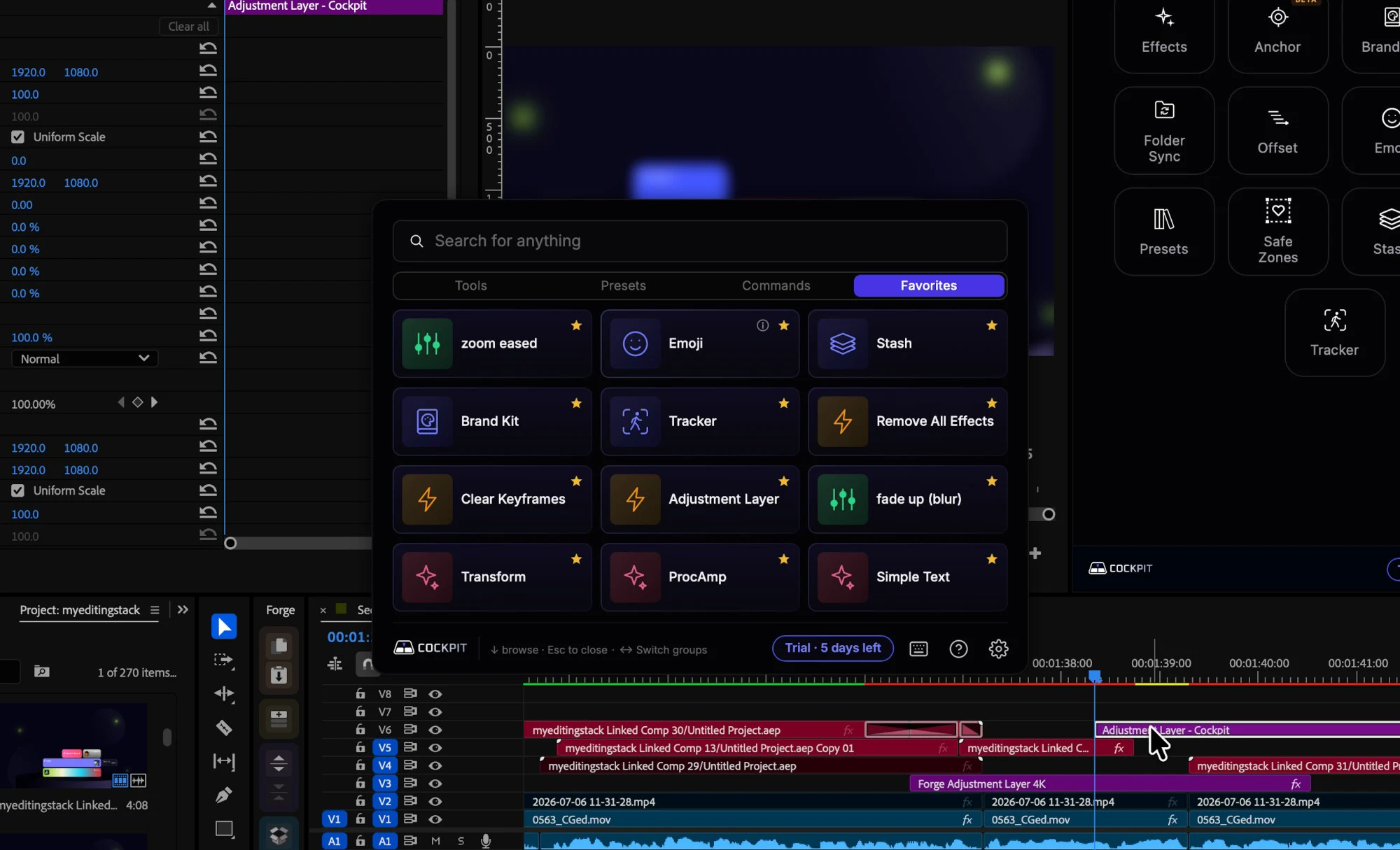1400x850 pixels.
Task: Switch to Presets tab
Action: (623, 285)
